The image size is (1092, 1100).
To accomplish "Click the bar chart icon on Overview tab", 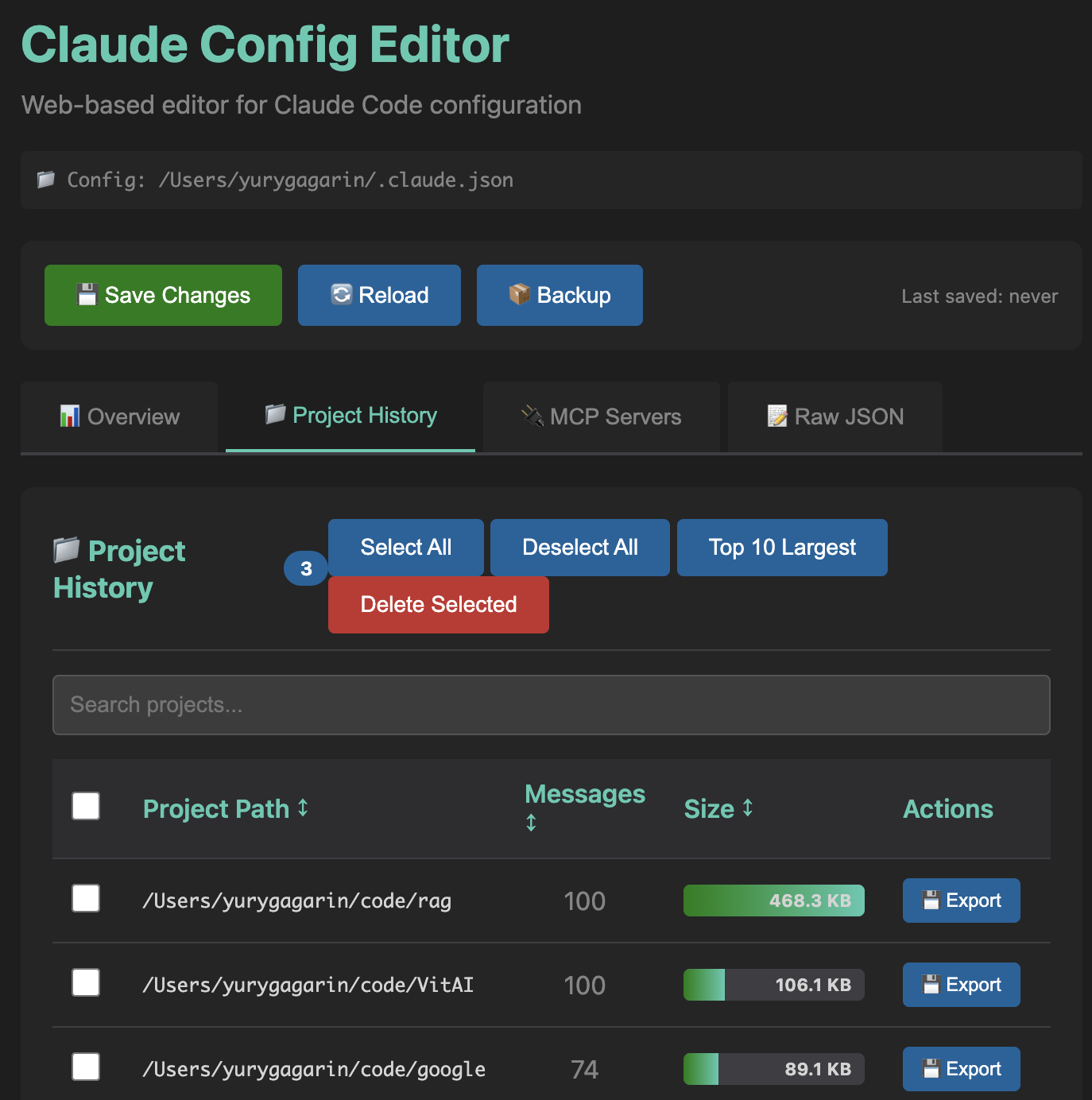I will tap(70, 416).
